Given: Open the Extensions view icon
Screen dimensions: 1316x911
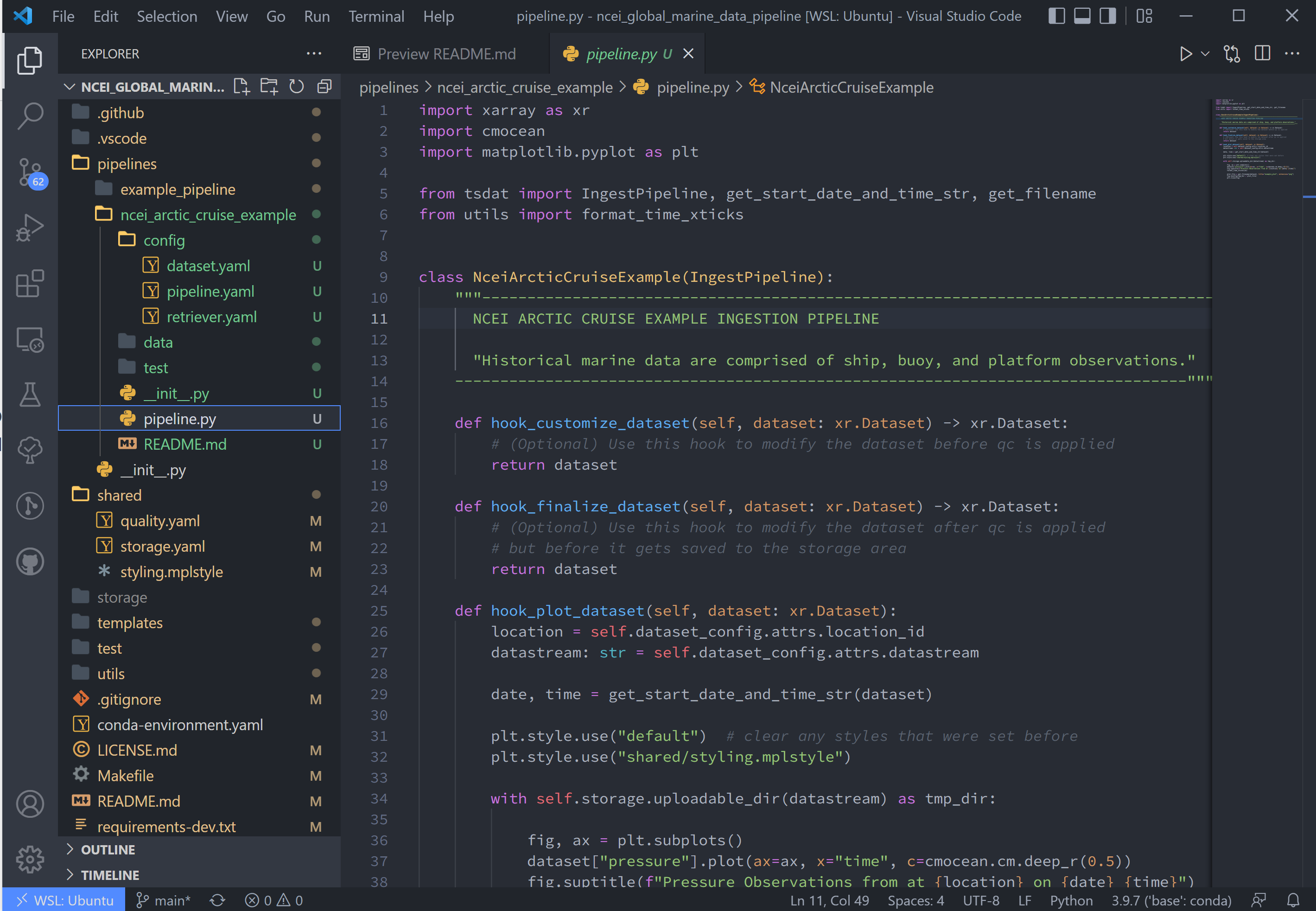Looking at the screenshot, I should [x=30, y=284].
